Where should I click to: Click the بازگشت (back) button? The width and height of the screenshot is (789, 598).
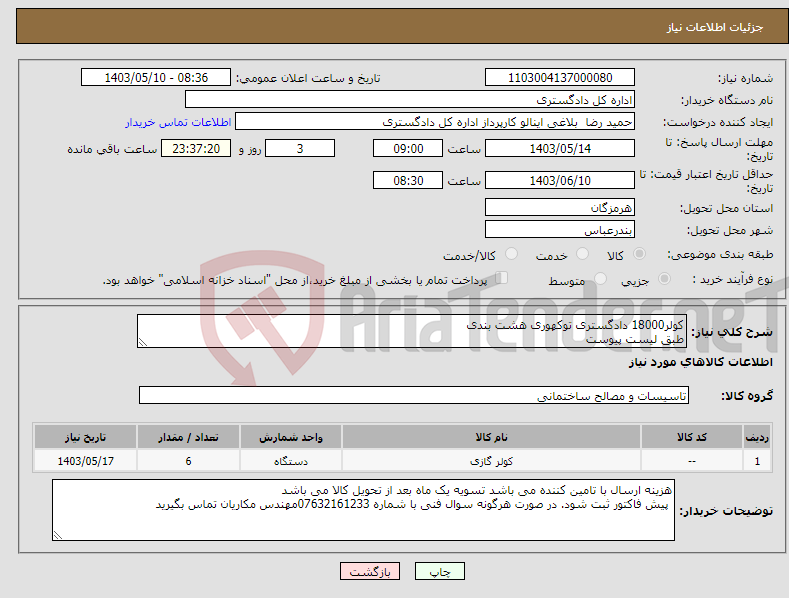coord(370,571)
